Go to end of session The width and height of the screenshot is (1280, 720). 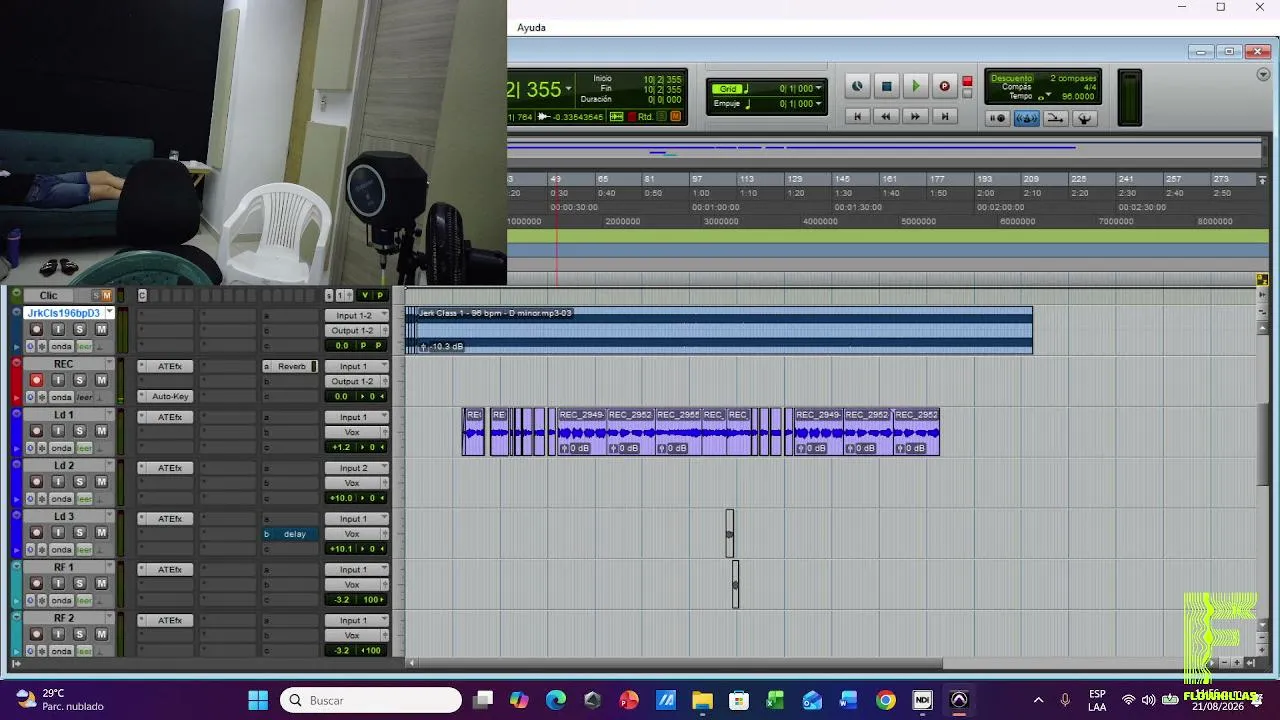944,116
